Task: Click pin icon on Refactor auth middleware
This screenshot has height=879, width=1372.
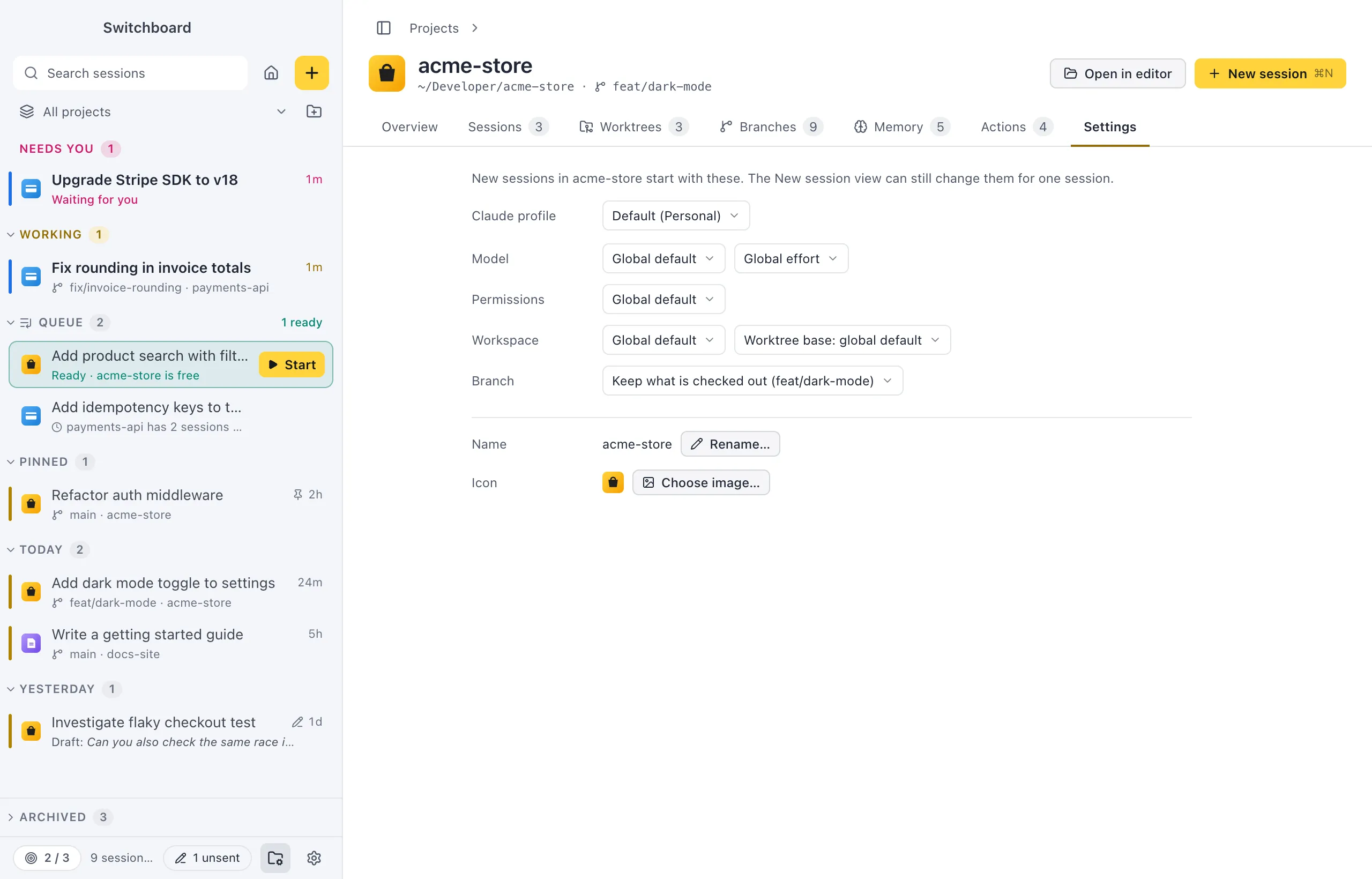Action: [x=297, y=494]
